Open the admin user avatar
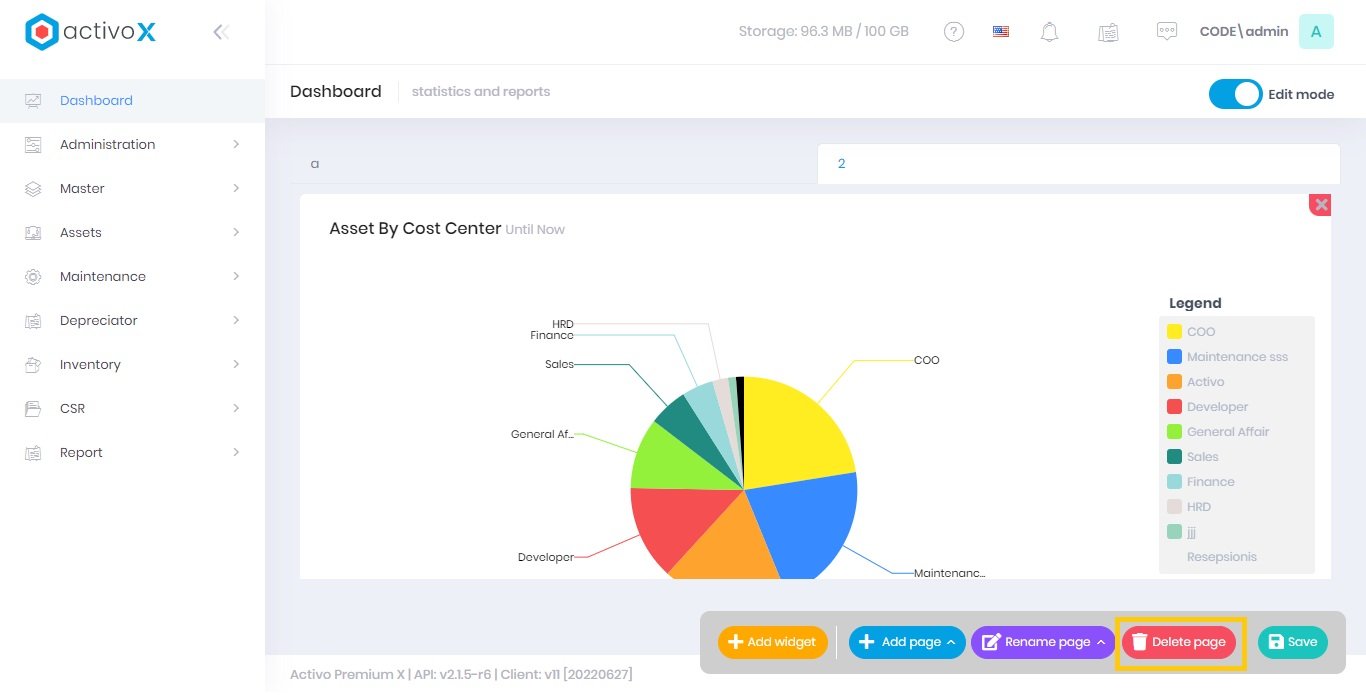This screenshot has height=695, width=1366. coord(1315,32)
